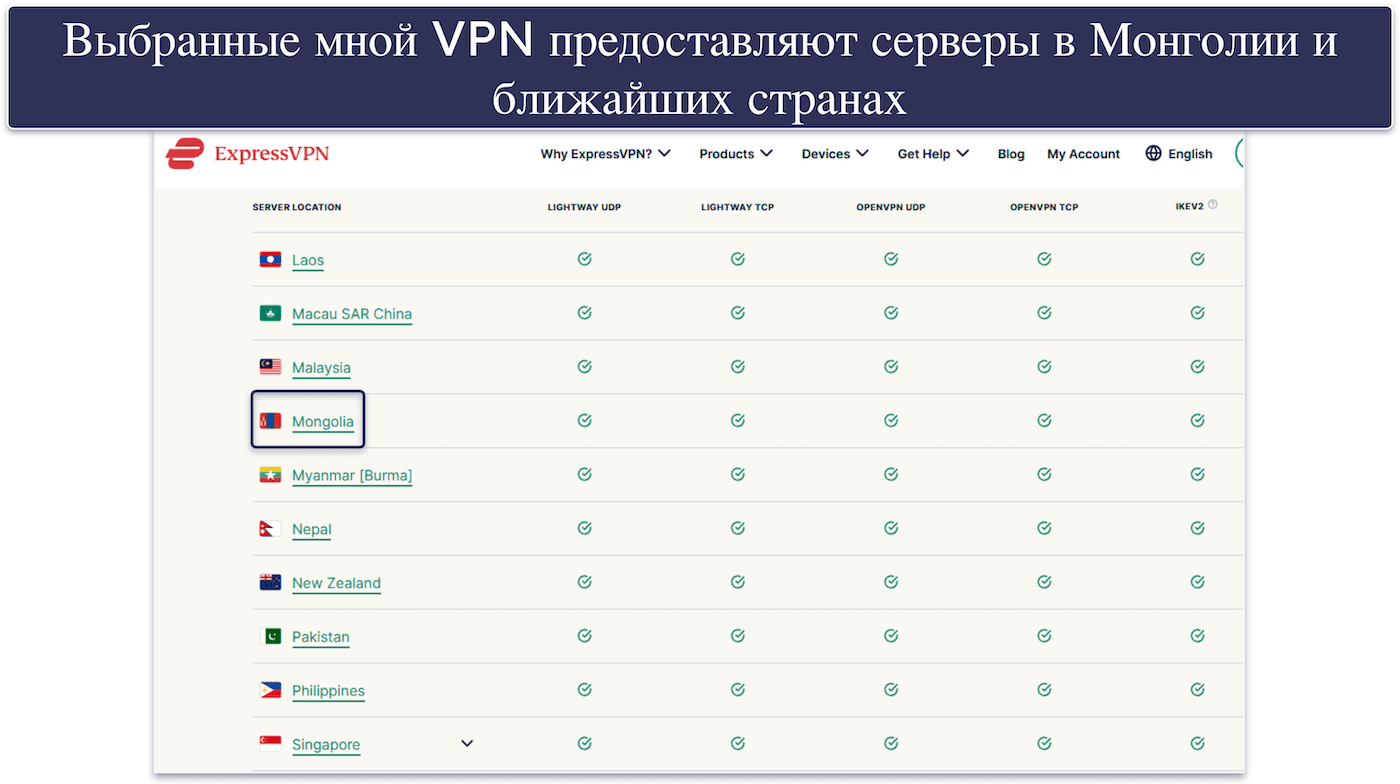The image size is (1400, 784).
Task: Click the IKEV2 column header
Action: [1189, 206]
